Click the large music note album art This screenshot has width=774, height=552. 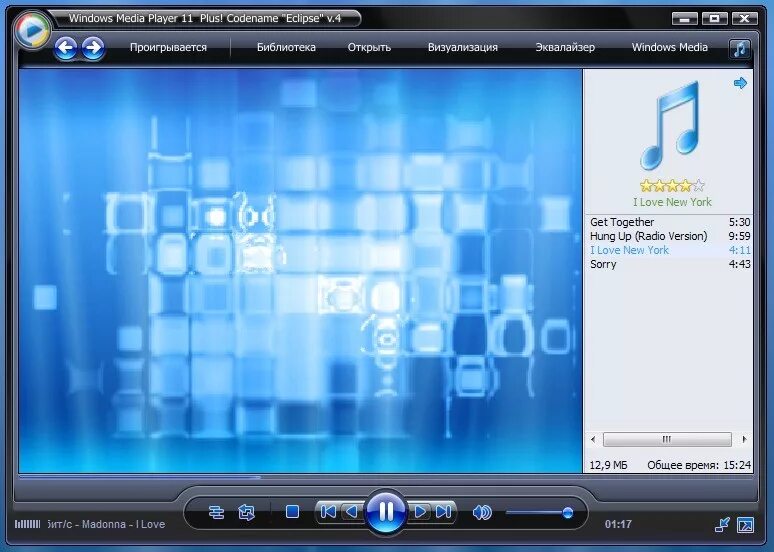pyautogui.click(x=672, y=125)
